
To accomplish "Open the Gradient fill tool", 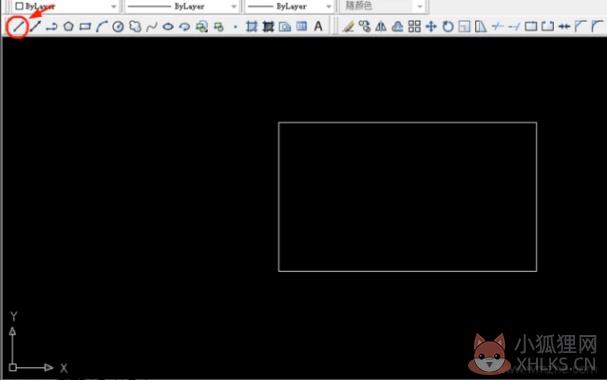I will pos(268,27).
